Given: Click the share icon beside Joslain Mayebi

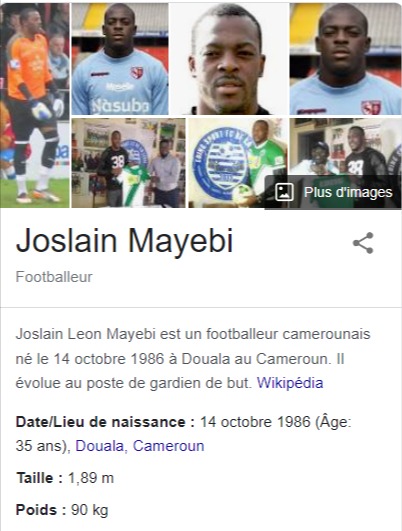Looking at the screenshot, I should click(363, 243).
